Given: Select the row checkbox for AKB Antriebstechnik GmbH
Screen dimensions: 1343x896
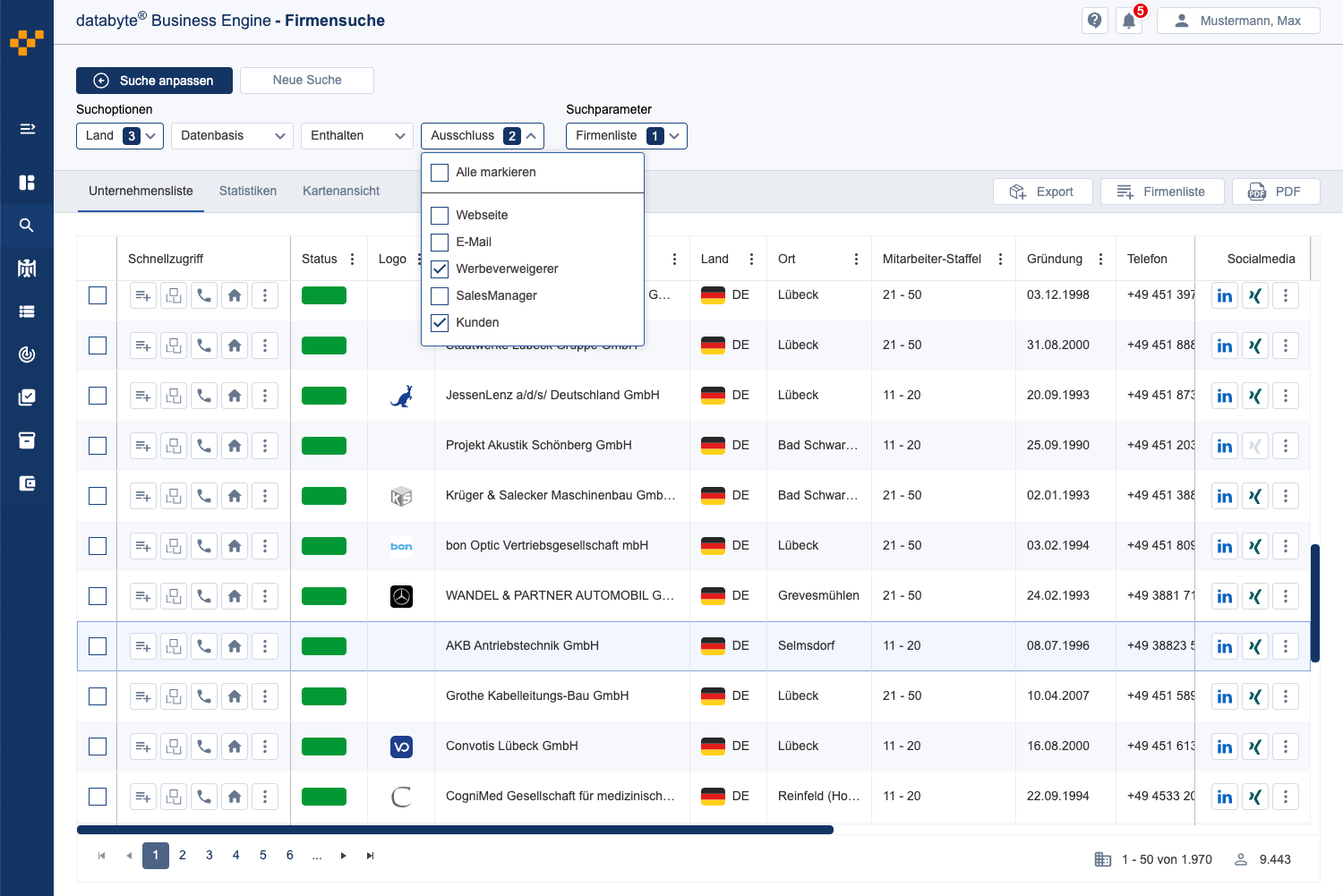Looking at the screenshot, I should pyautogui.click(x=98, y=646).
